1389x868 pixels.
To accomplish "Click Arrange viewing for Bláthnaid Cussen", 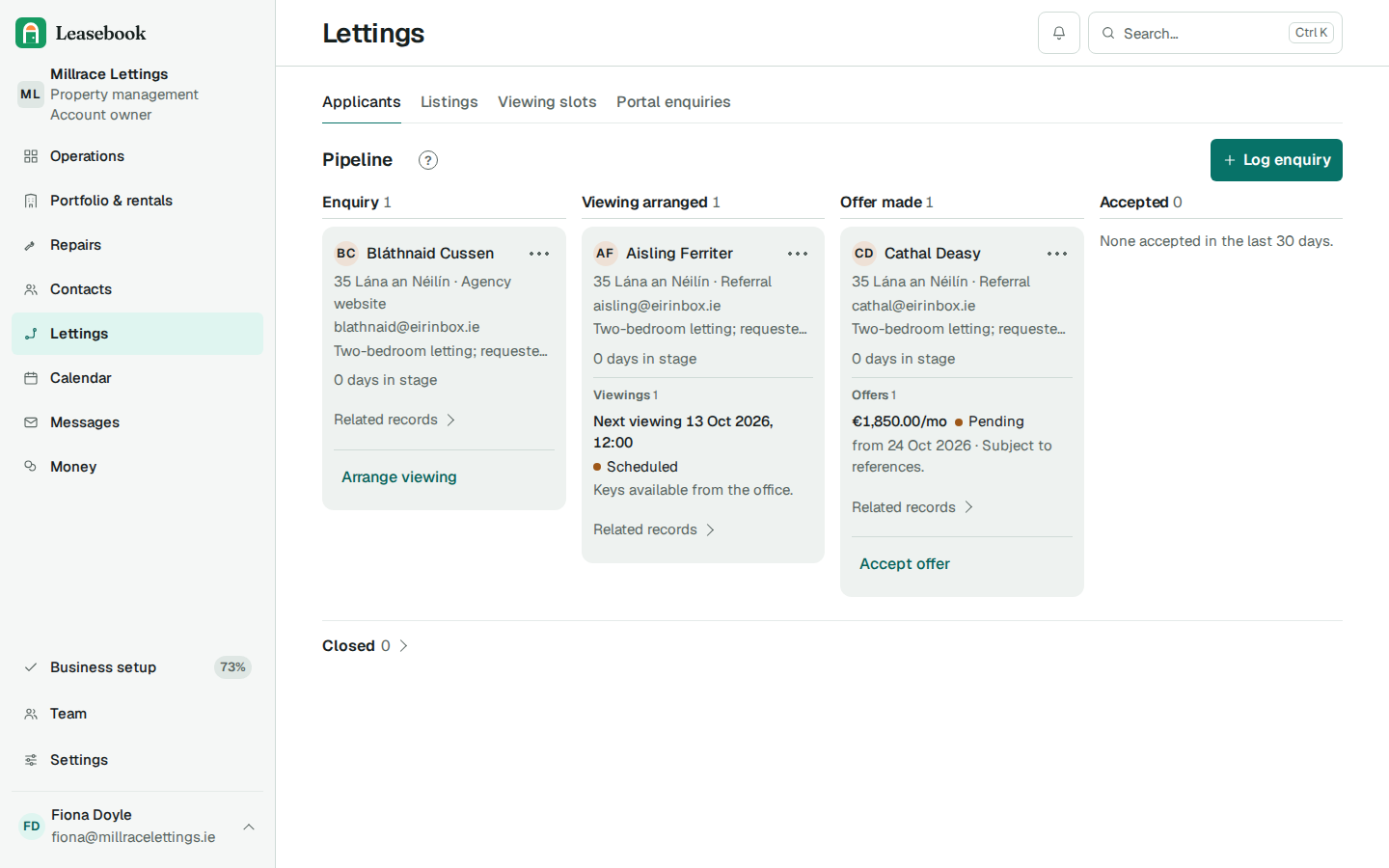I will pos(399,477).
